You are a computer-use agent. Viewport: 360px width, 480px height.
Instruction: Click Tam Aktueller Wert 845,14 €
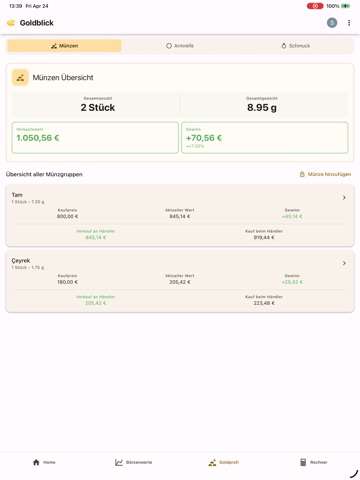(180, 216)
